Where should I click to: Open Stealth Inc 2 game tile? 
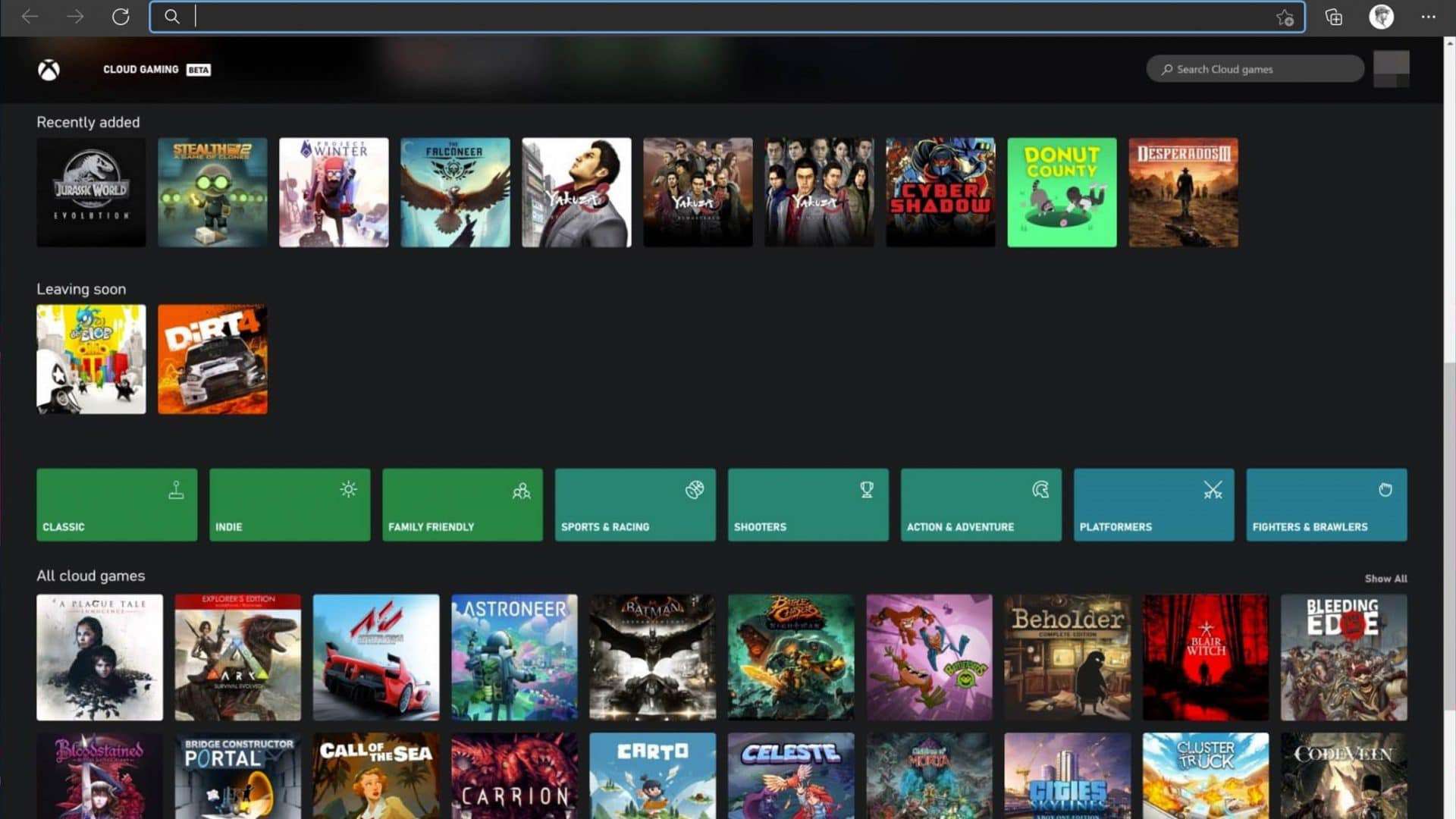click(212, 192)
